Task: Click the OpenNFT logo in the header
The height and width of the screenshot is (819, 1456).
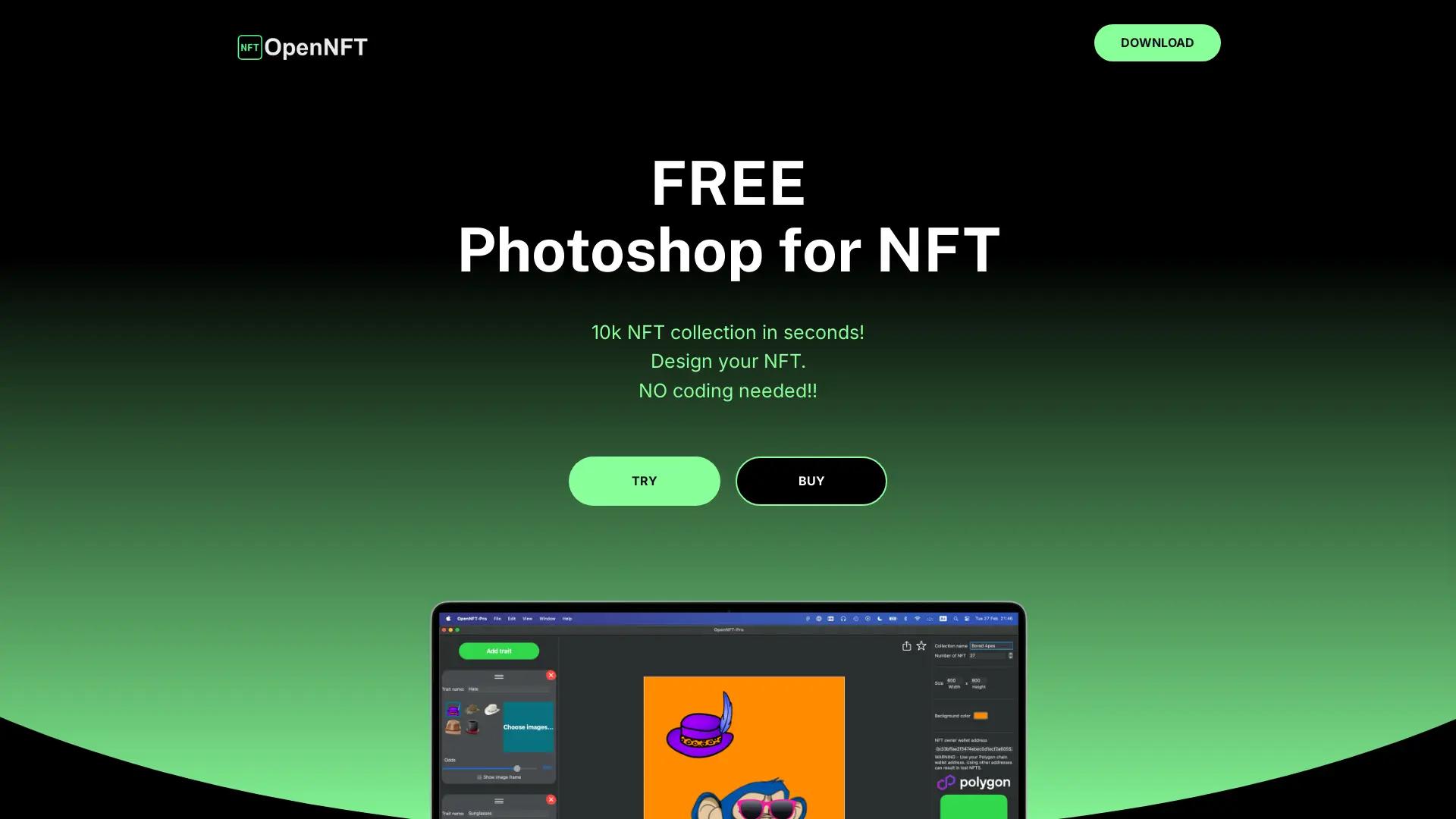Action: point(301,47)
